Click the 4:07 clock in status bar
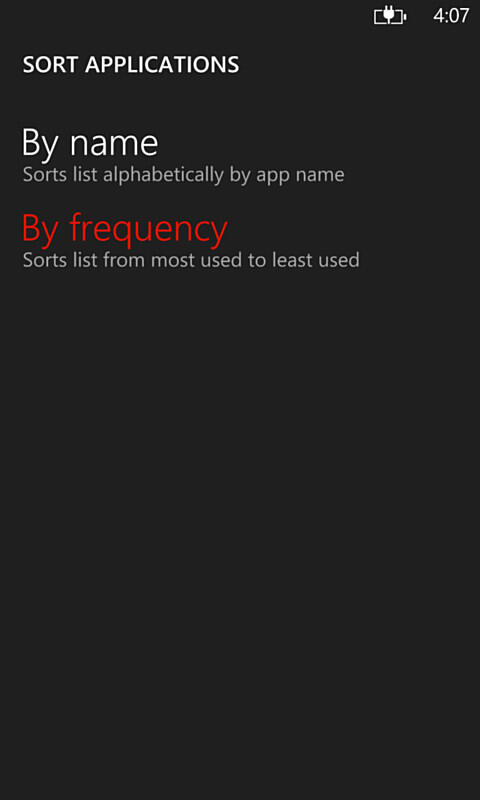 point(451,16)
